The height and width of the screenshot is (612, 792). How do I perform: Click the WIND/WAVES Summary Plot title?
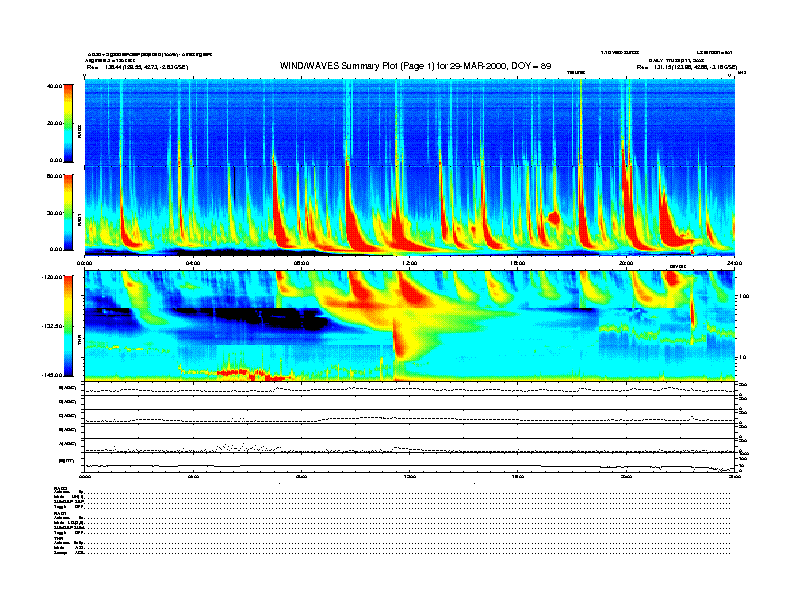[415, 66]
